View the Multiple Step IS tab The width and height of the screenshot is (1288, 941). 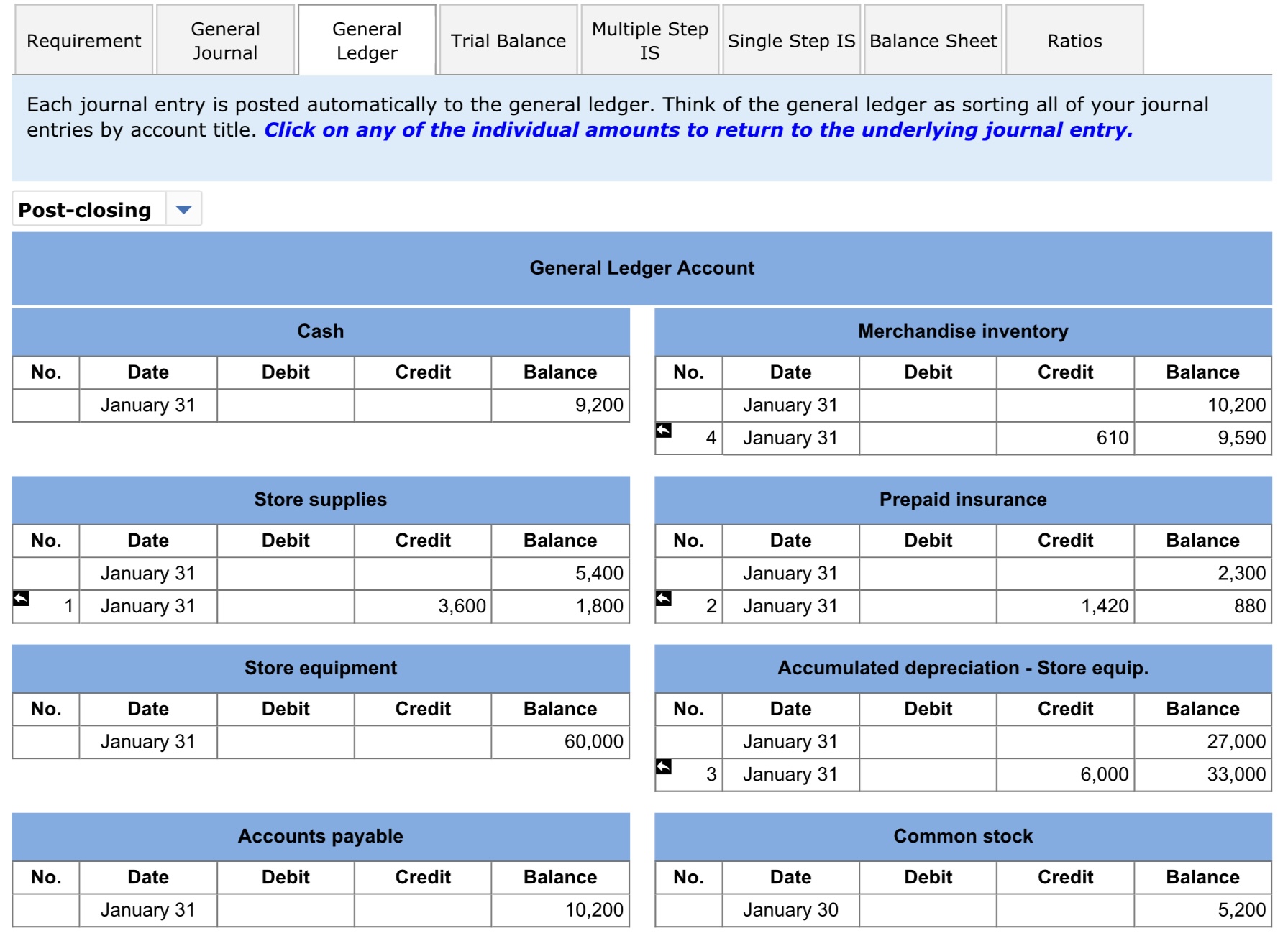coord(648,41)
